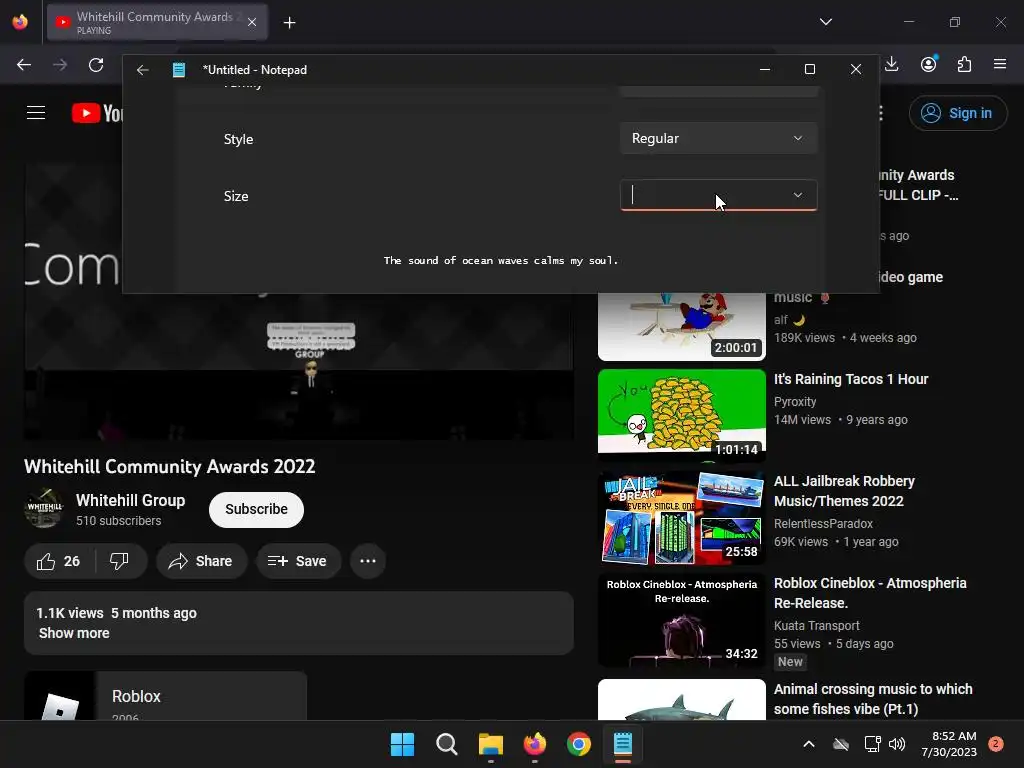The width and height of the screenshot is (1024, 768).
Task: Share the Whitehill Community Awards video
Action: coord(201,561)
